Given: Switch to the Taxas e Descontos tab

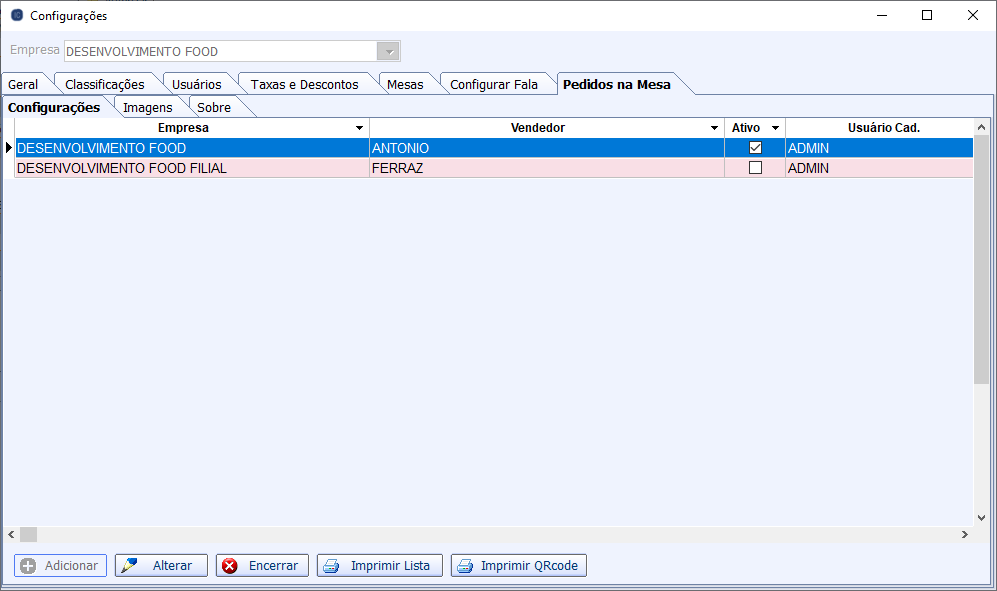Looking at the screenshot, I should click(x=304, y=85).
